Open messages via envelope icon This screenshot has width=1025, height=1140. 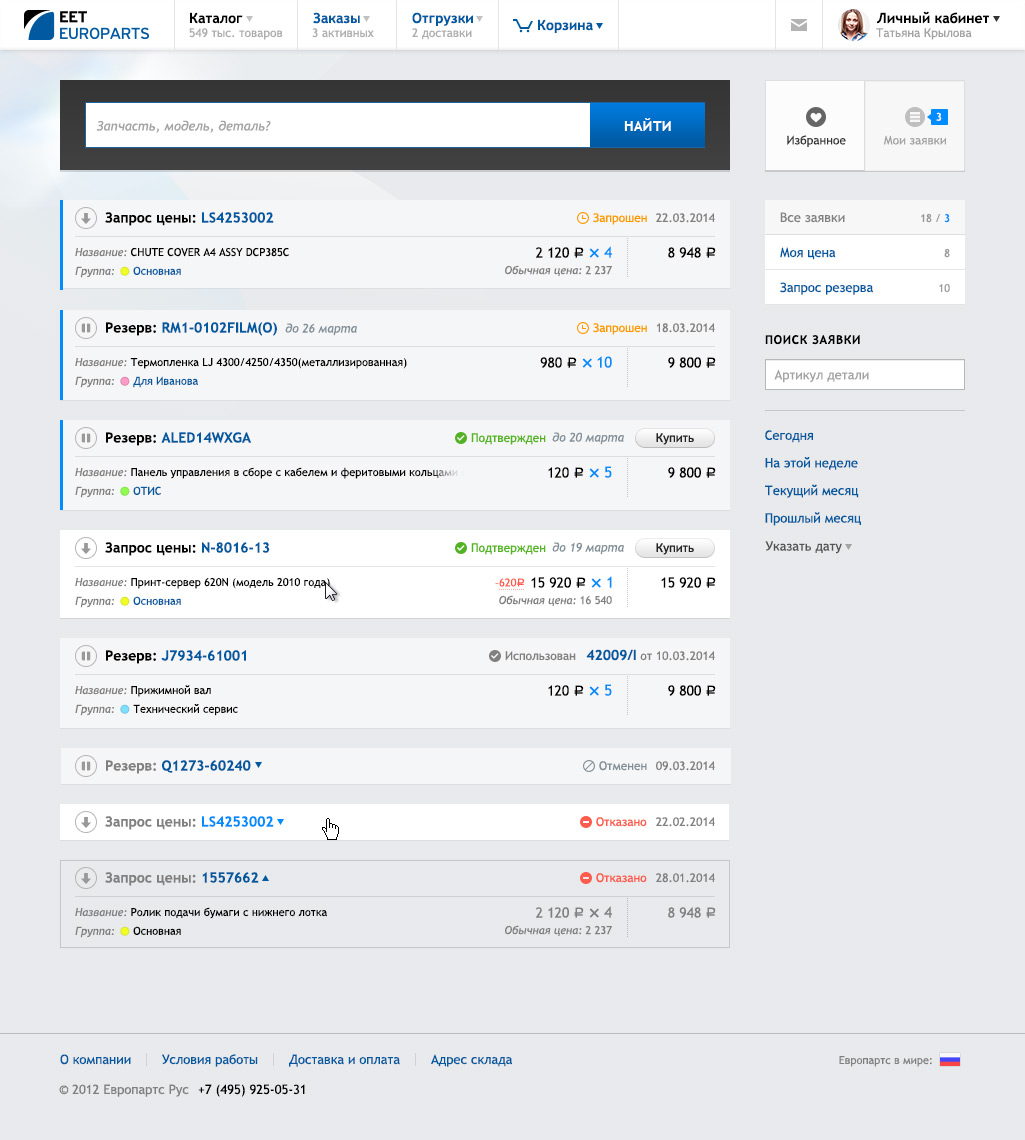(798, 25)
